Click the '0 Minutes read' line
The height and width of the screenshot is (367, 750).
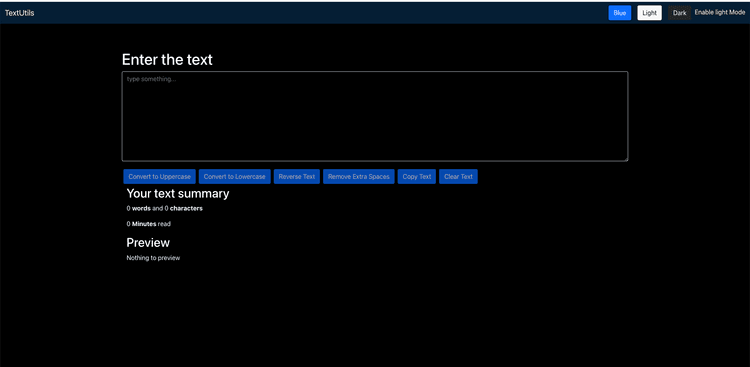click(x=148, y=224)
